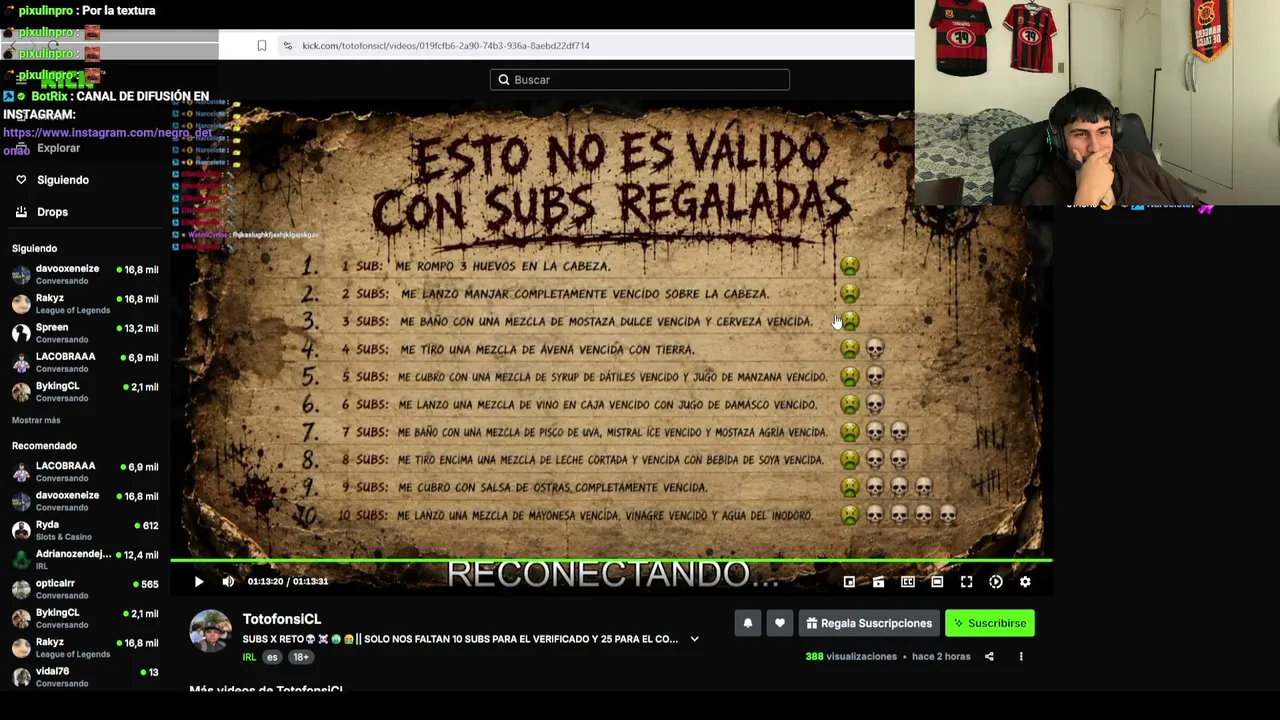Toggle closed captions (CC) in the player
The height and width of the screenshot is (720, 1280).
[x=908, y=581]
